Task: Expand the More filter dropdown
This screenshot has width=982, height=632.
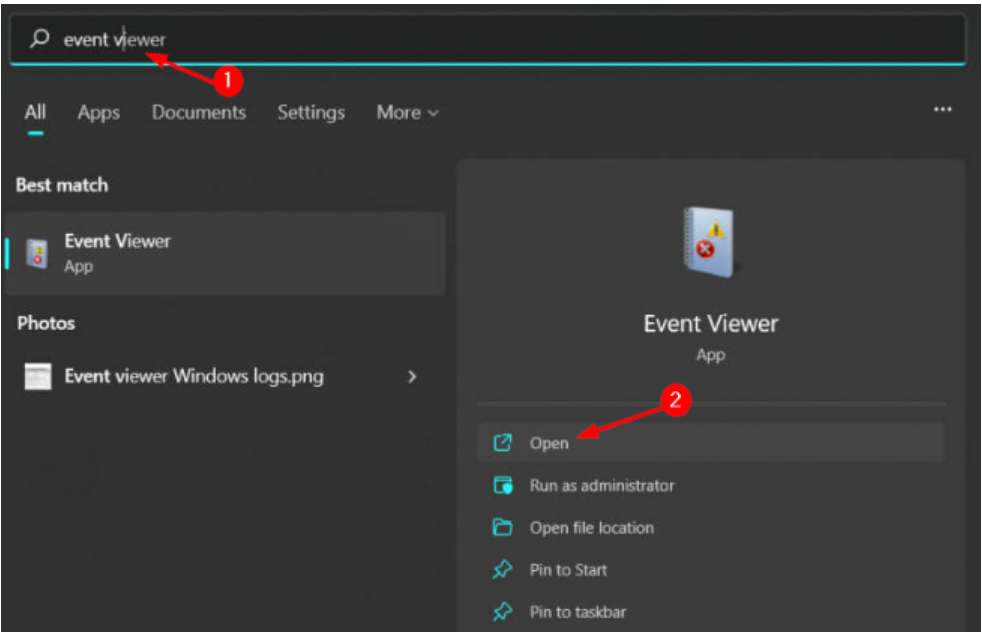Action: tap(407, 113)
